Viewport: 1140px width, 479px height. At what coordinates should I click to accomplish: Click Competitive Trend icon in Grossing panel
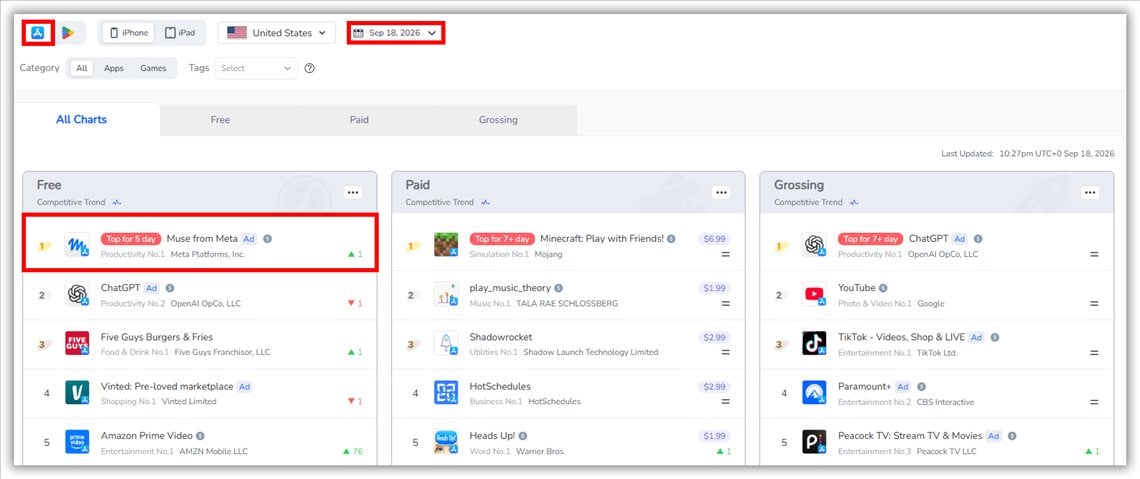[854, 203]
